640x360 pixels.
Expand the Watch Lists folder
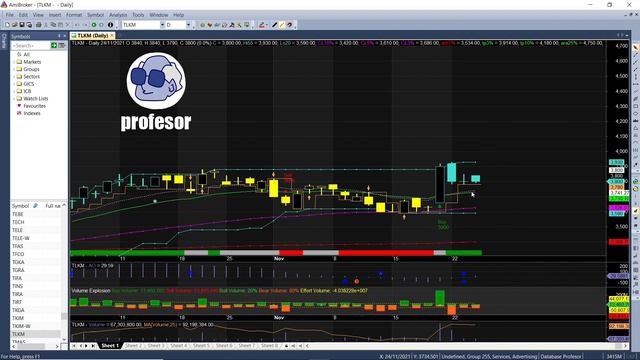[x=14, y=99]
